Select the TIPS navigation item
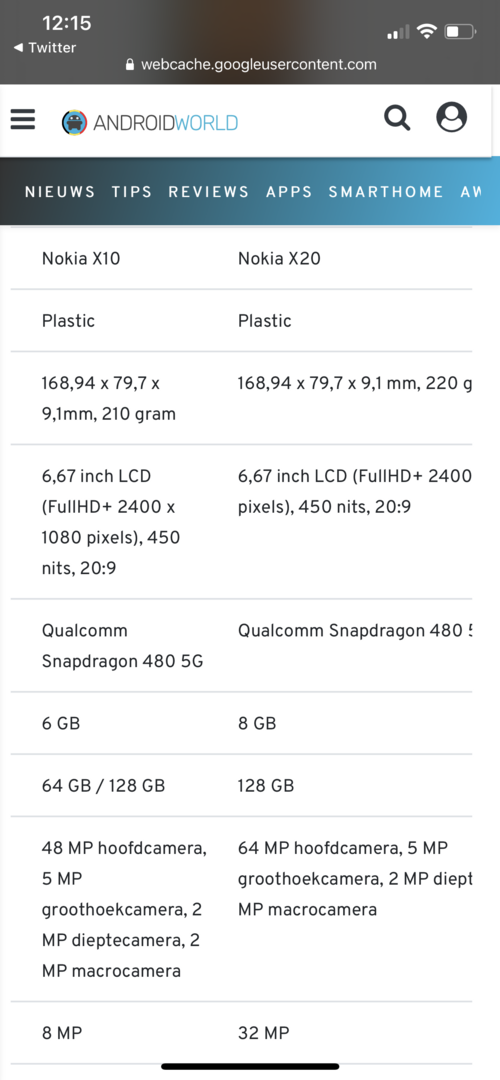Screen dimensions: 500x1080 click(132, 192)
